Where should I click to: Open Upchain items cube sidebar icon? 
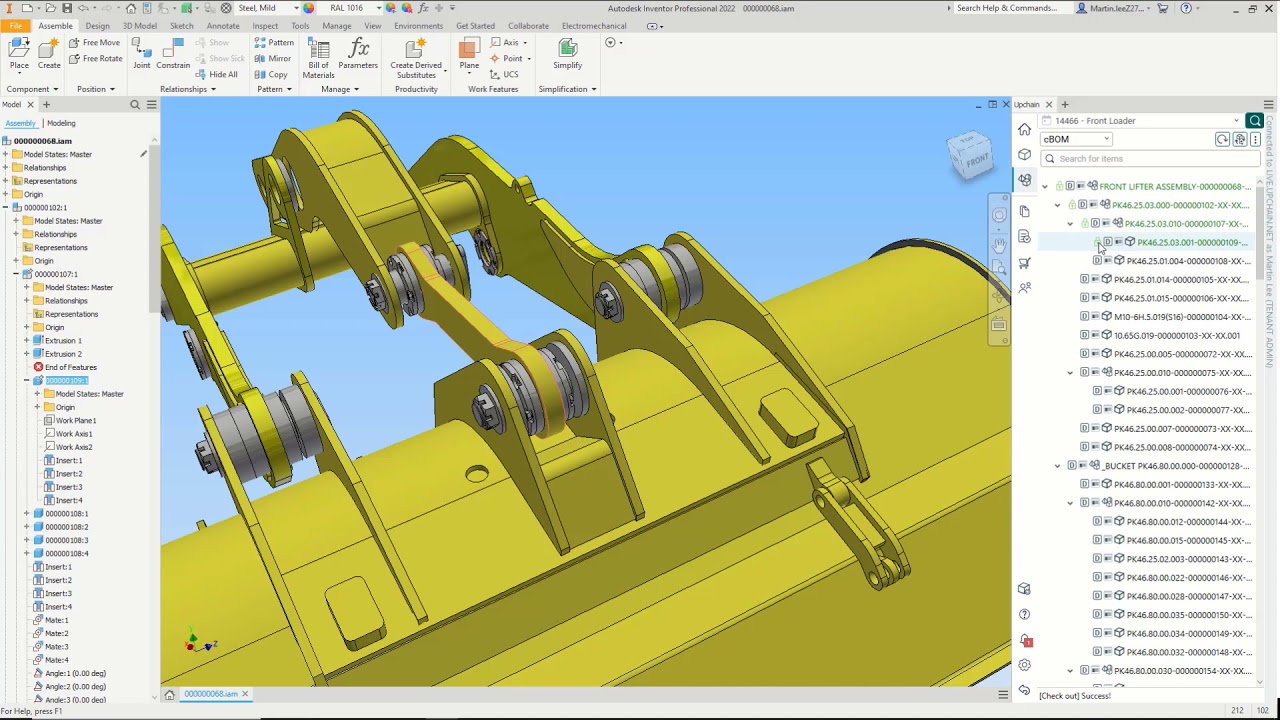click(x=1024, y=154)
